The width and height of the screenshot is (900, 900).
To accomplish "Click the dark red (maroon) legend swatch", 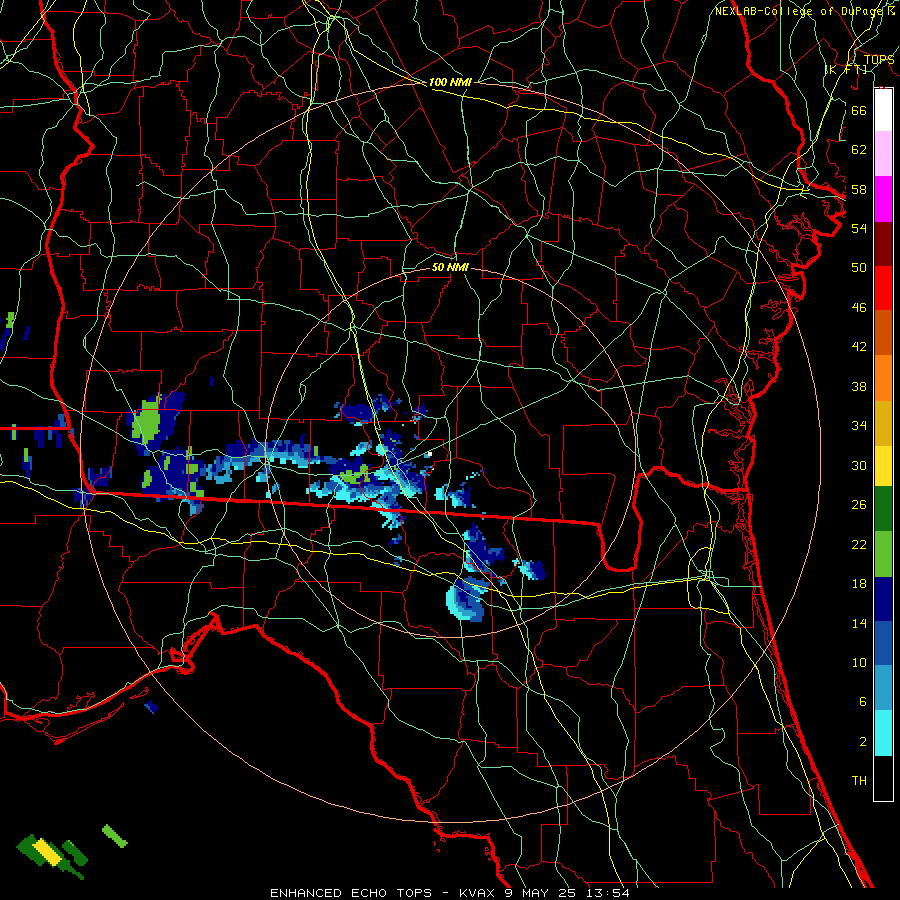I will (883, 243).
